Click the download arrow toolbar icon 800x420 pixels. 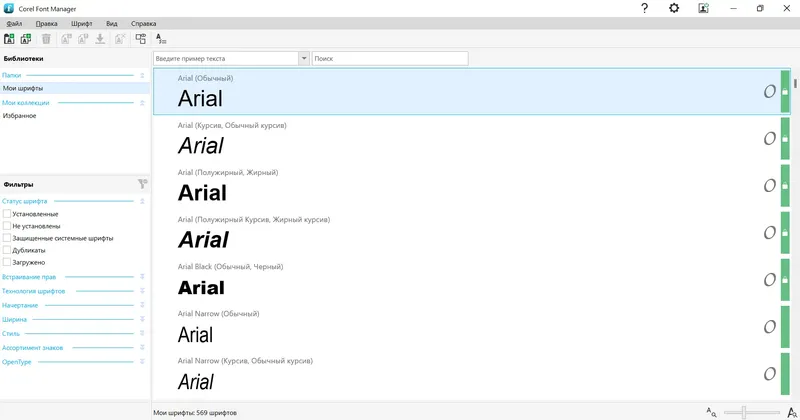tap(100, 39)
